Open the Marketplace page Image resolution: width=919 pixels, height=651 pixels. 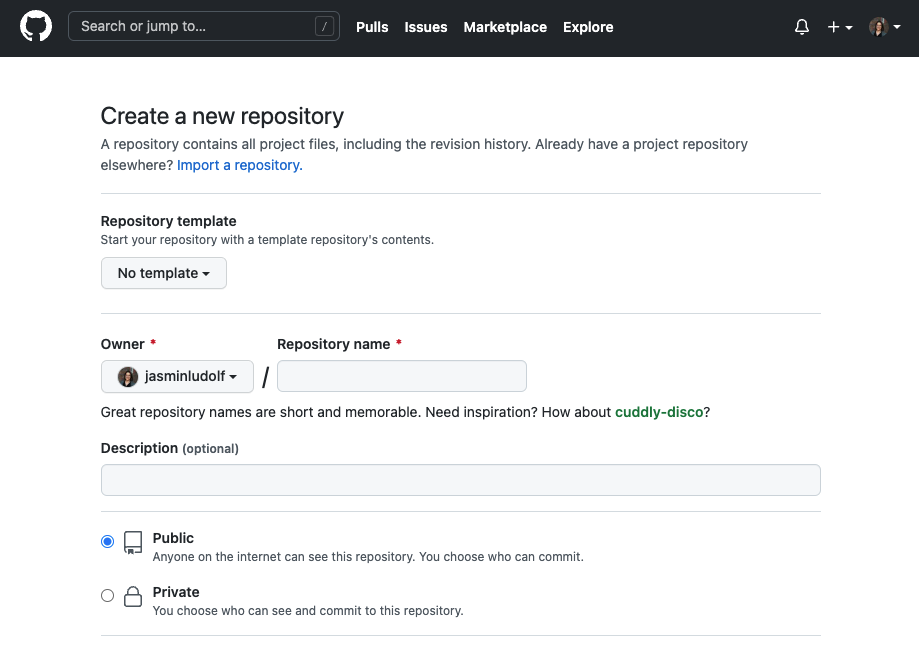click(505, 27)
